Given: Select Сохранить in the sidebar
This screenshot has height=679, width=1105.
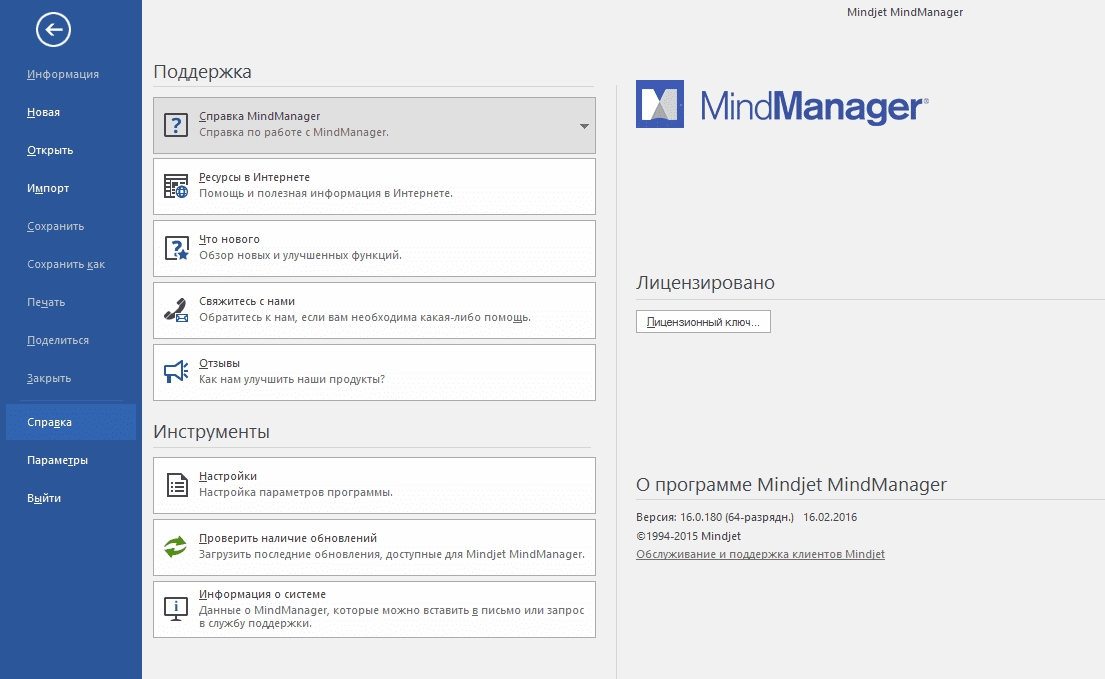Looking at the screenshot, I should click(x=56, y=226).
